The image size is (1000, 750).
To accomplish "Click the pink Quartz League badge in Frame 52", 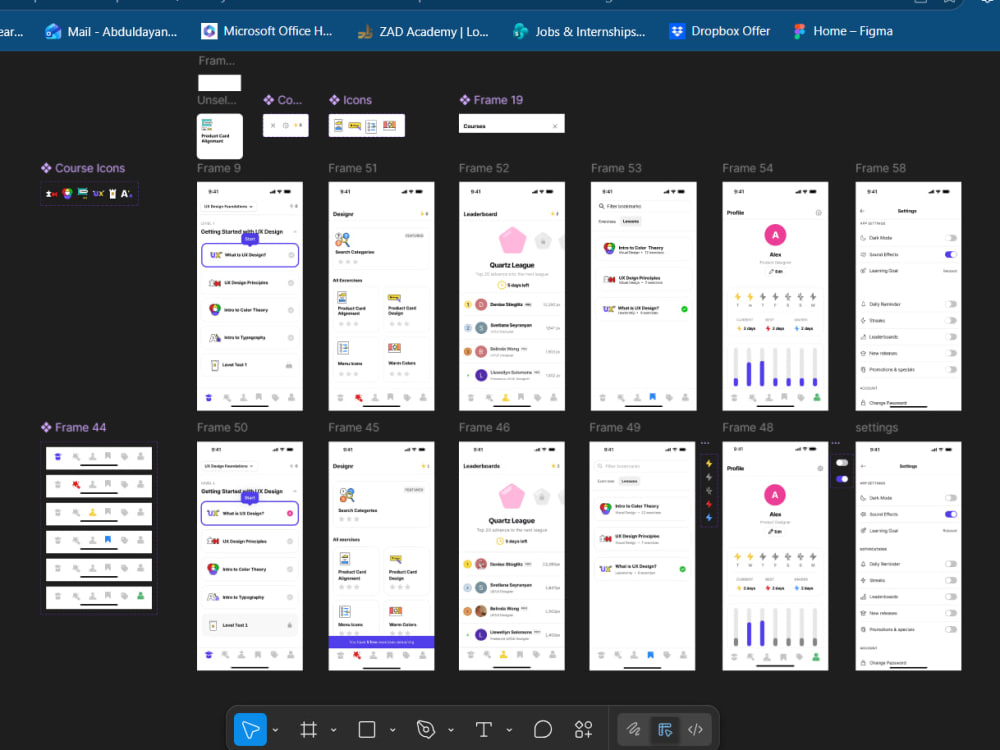I will coord(512,240).
